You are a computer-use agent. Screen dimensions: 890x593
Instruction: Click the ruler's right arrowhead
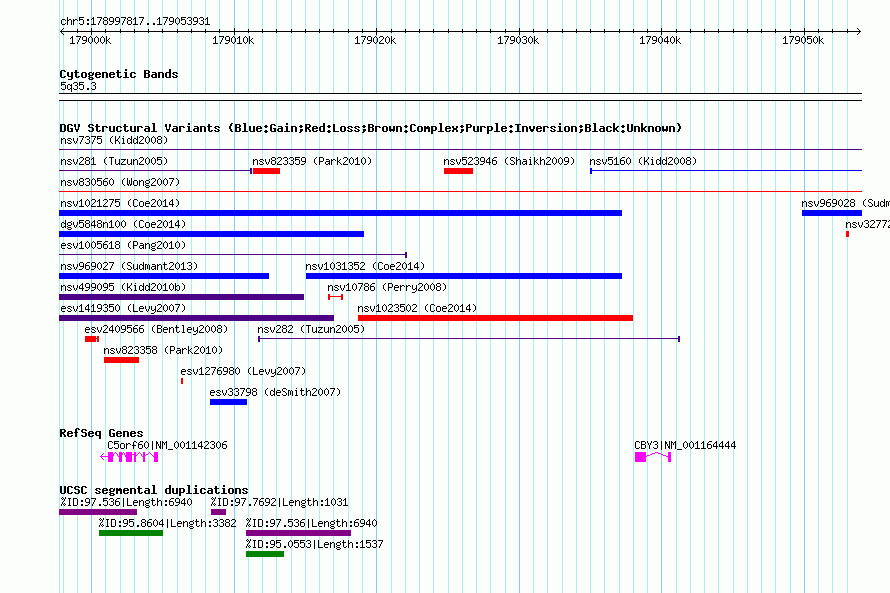[x=859, y=32]
